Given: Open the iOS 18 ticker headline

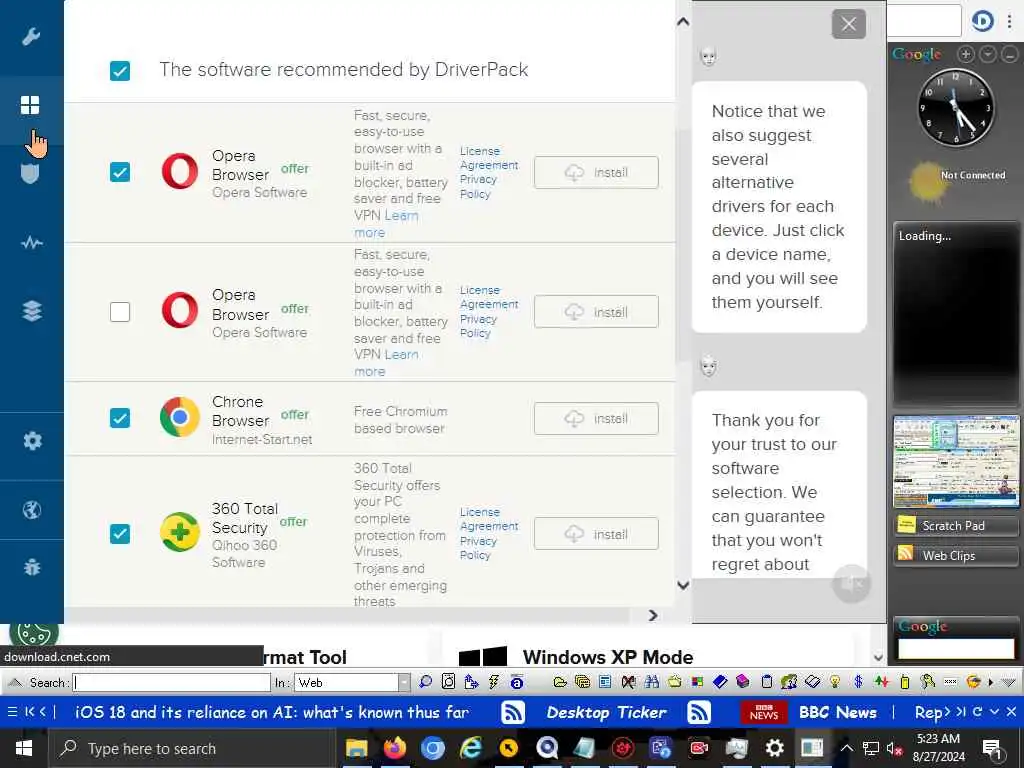Looking at the screenshot, I should pos(272,712).
